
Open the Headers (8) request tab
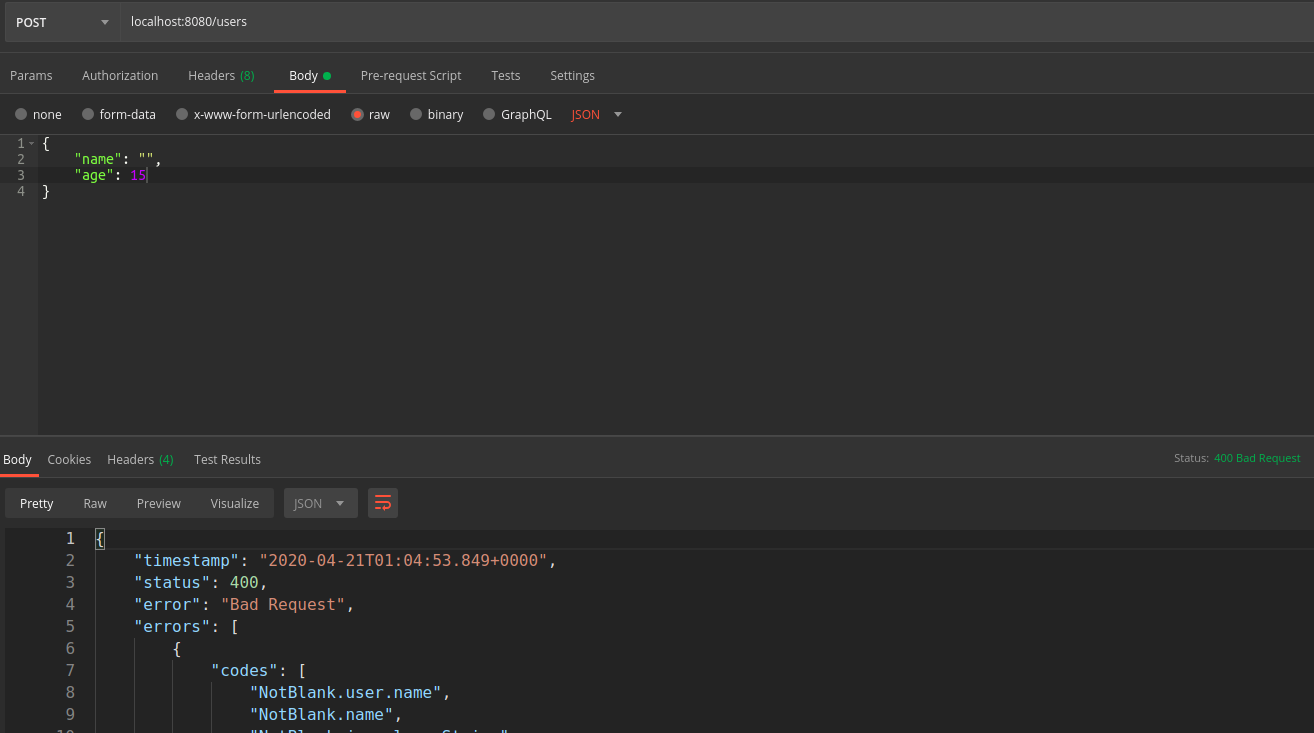(221, 75)
